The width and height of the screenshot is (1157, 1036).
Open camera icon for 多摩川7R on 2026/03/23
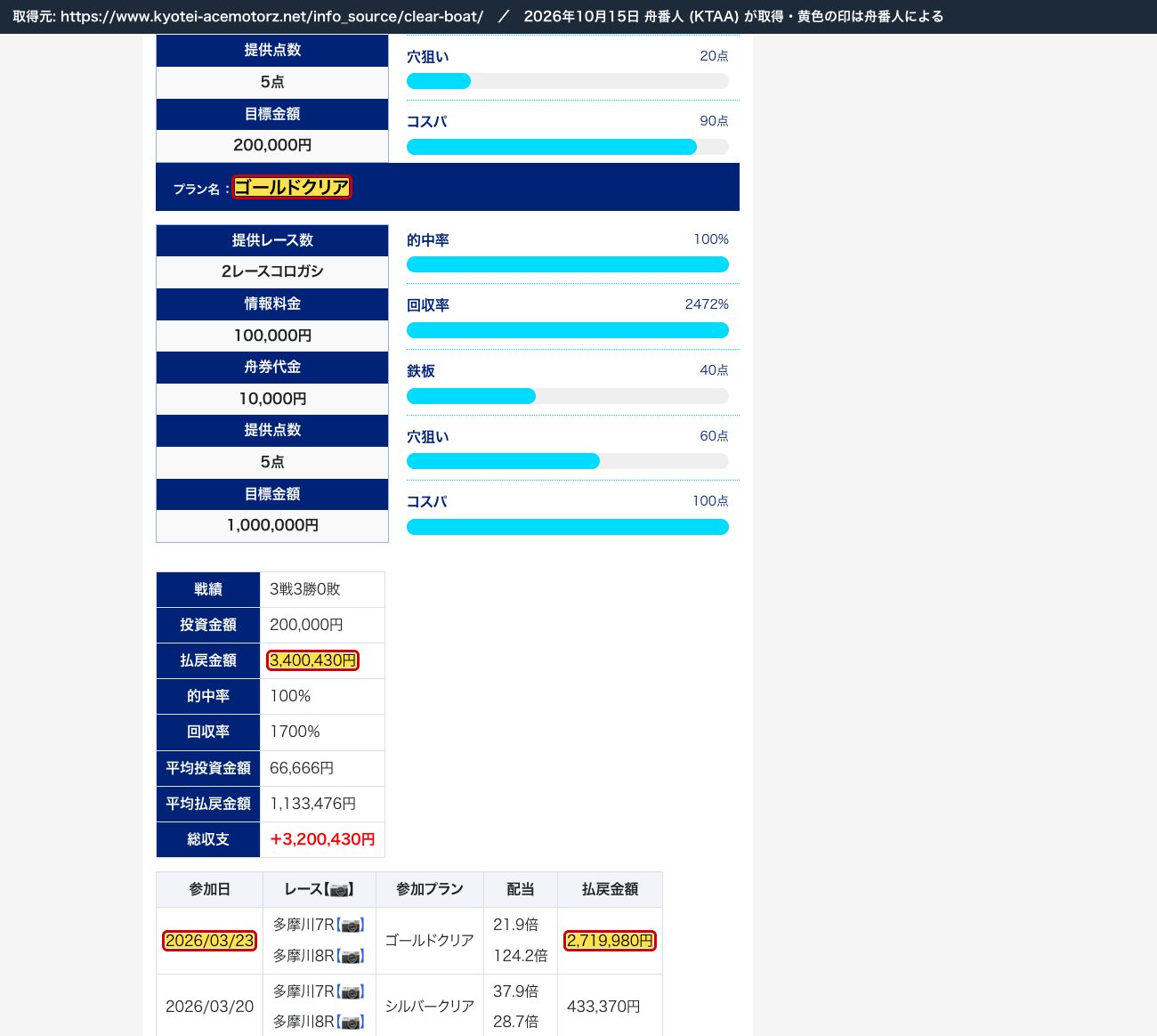tap(352, 926)
